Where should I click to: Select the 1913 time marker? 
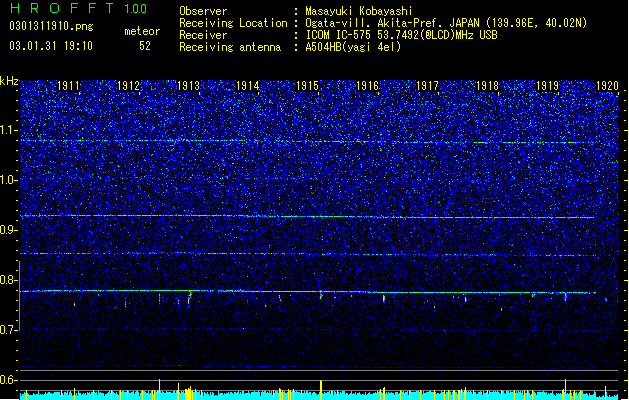tap(188, 86)
